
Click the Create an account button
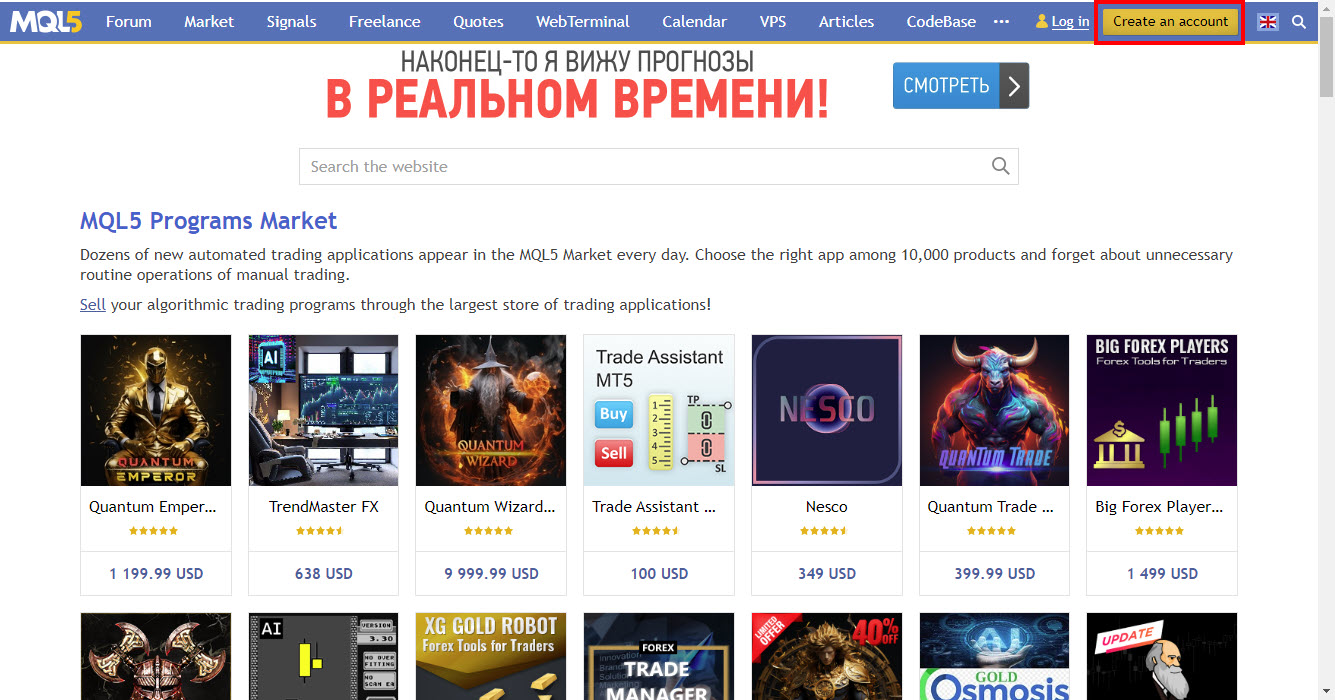click(1170, 21)
